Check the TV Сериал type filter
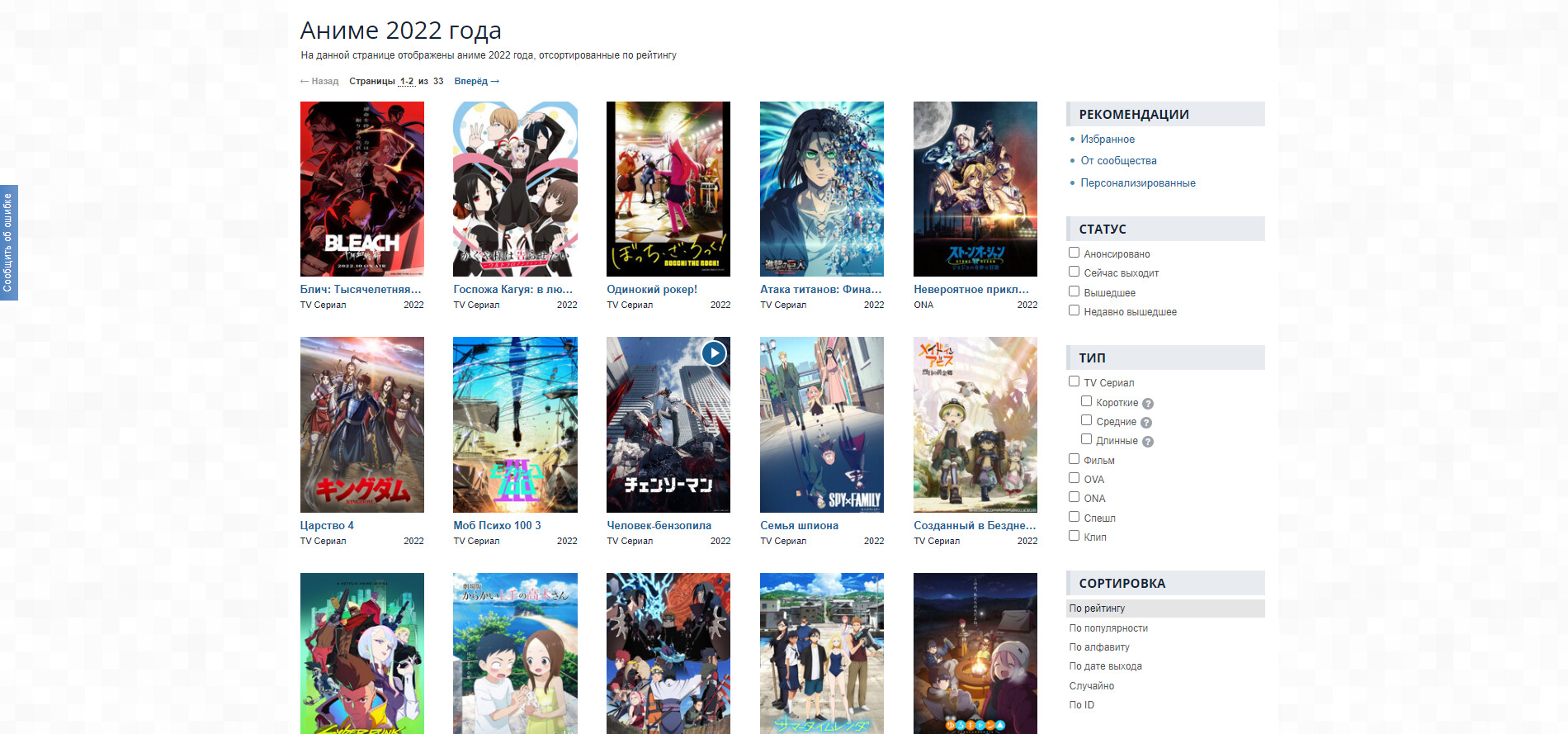Screen dimensions: 1568x734 [1074, 381]
